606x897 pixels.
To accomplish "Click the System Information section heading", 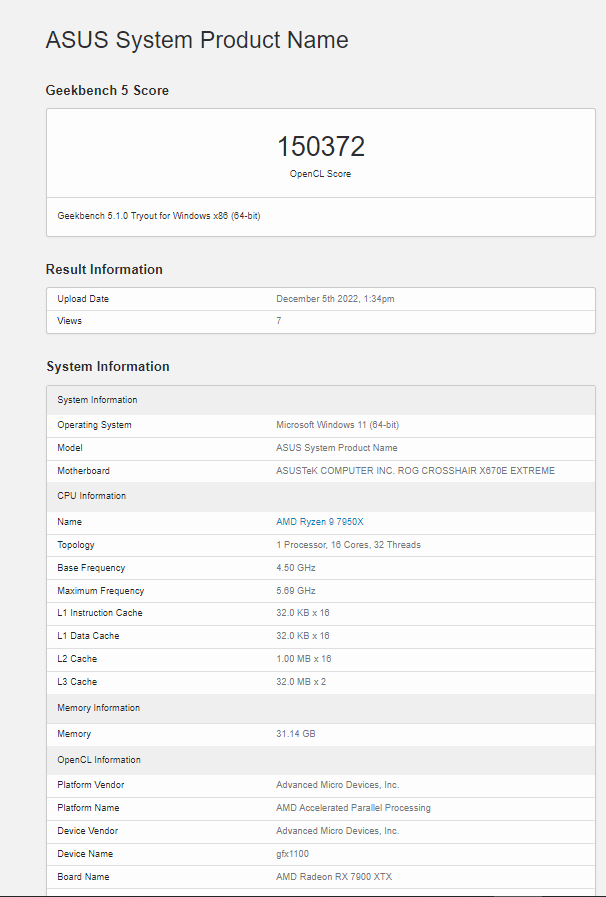I will pos(108,366).
